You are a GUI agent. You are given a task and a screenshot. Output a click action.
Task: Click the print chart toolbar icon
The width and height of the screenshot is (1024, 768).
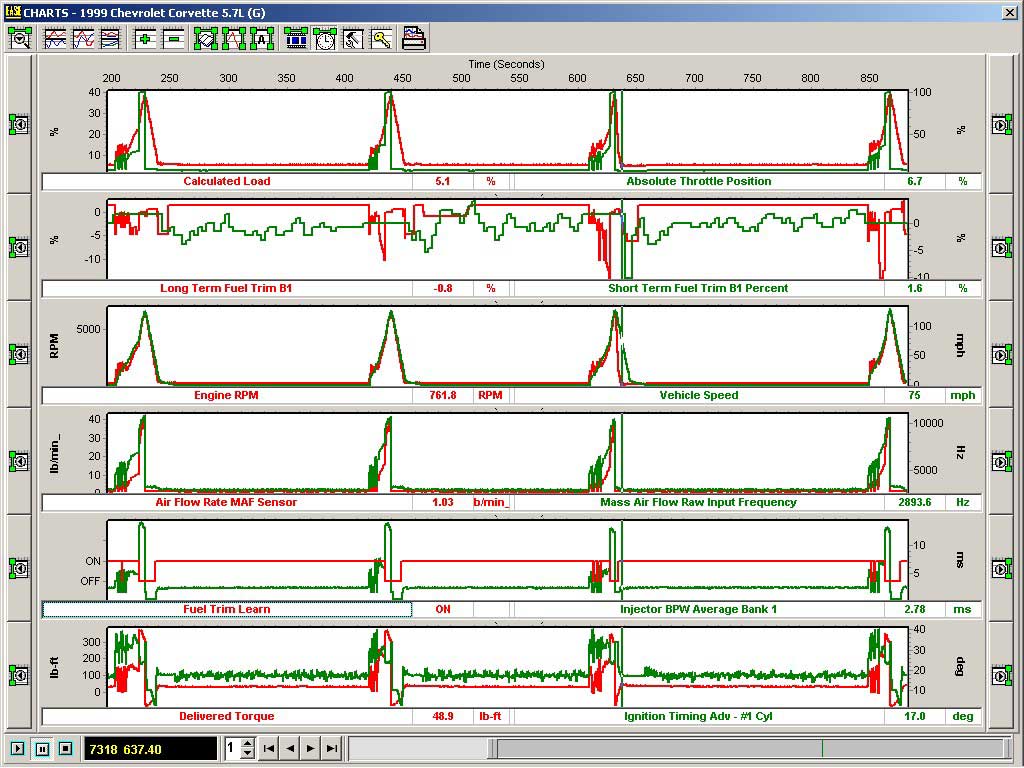[x=414, y=39]
